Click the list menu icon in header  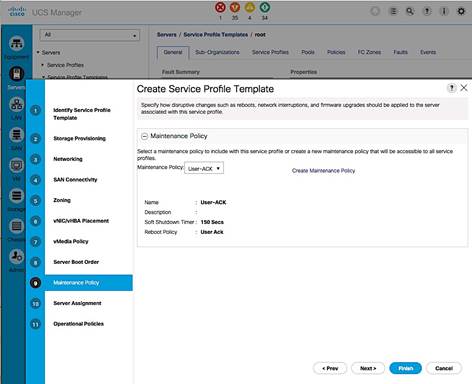tap(393, 12)
